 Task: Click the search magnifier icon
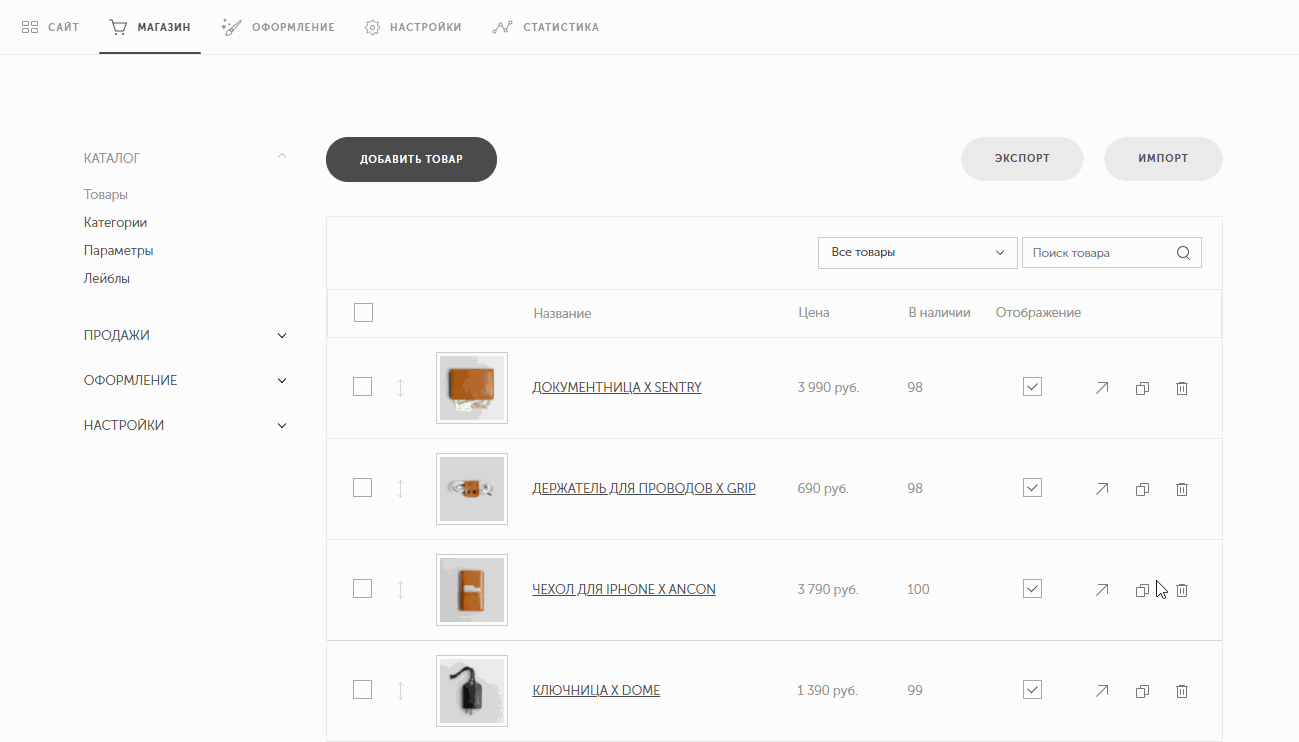(1183, 253)
